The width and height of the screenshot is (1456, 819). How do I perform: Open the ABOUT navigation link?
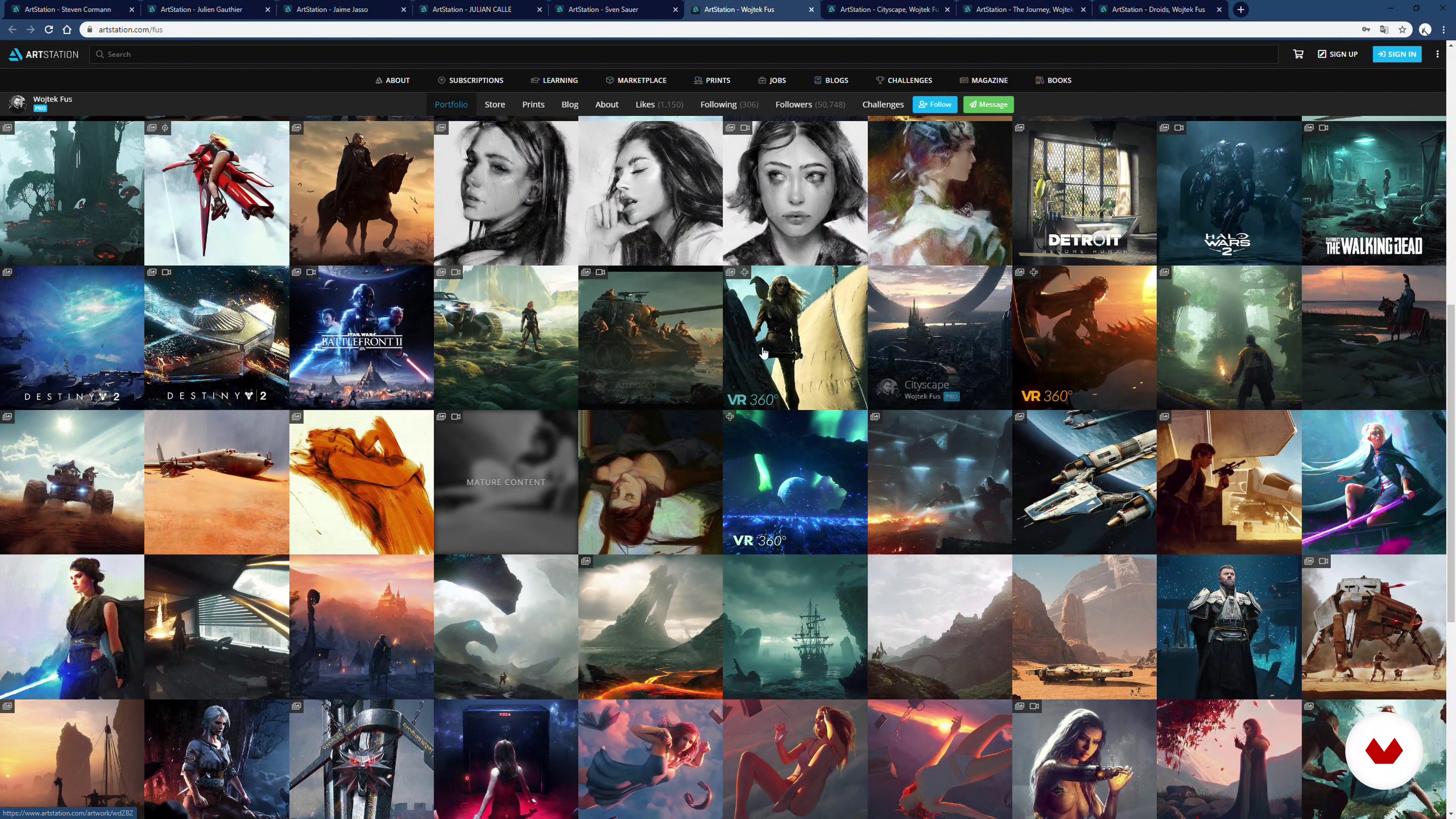pos(393,80)
